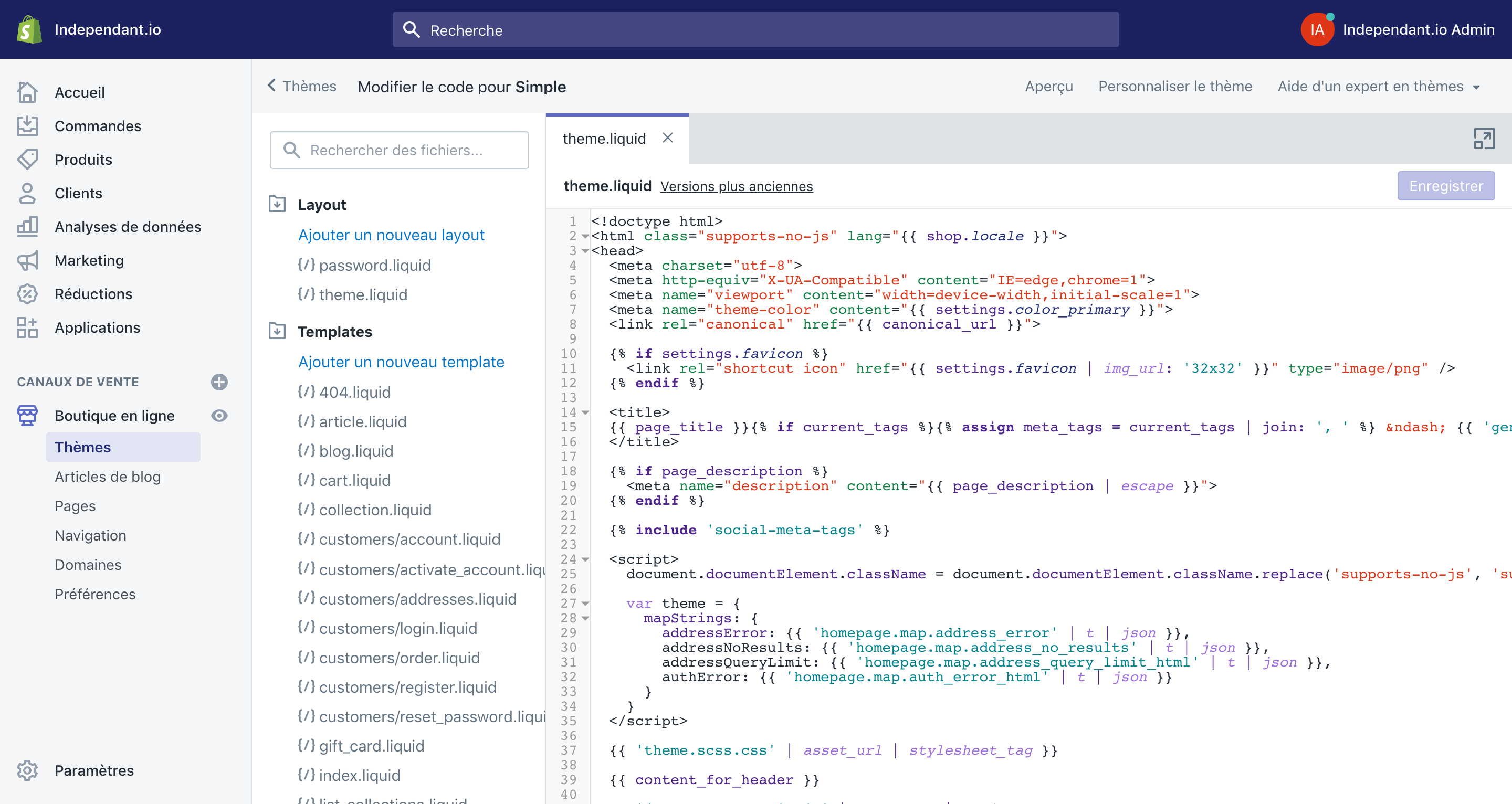Fold code at line 14 title tag

coord(585,412)
